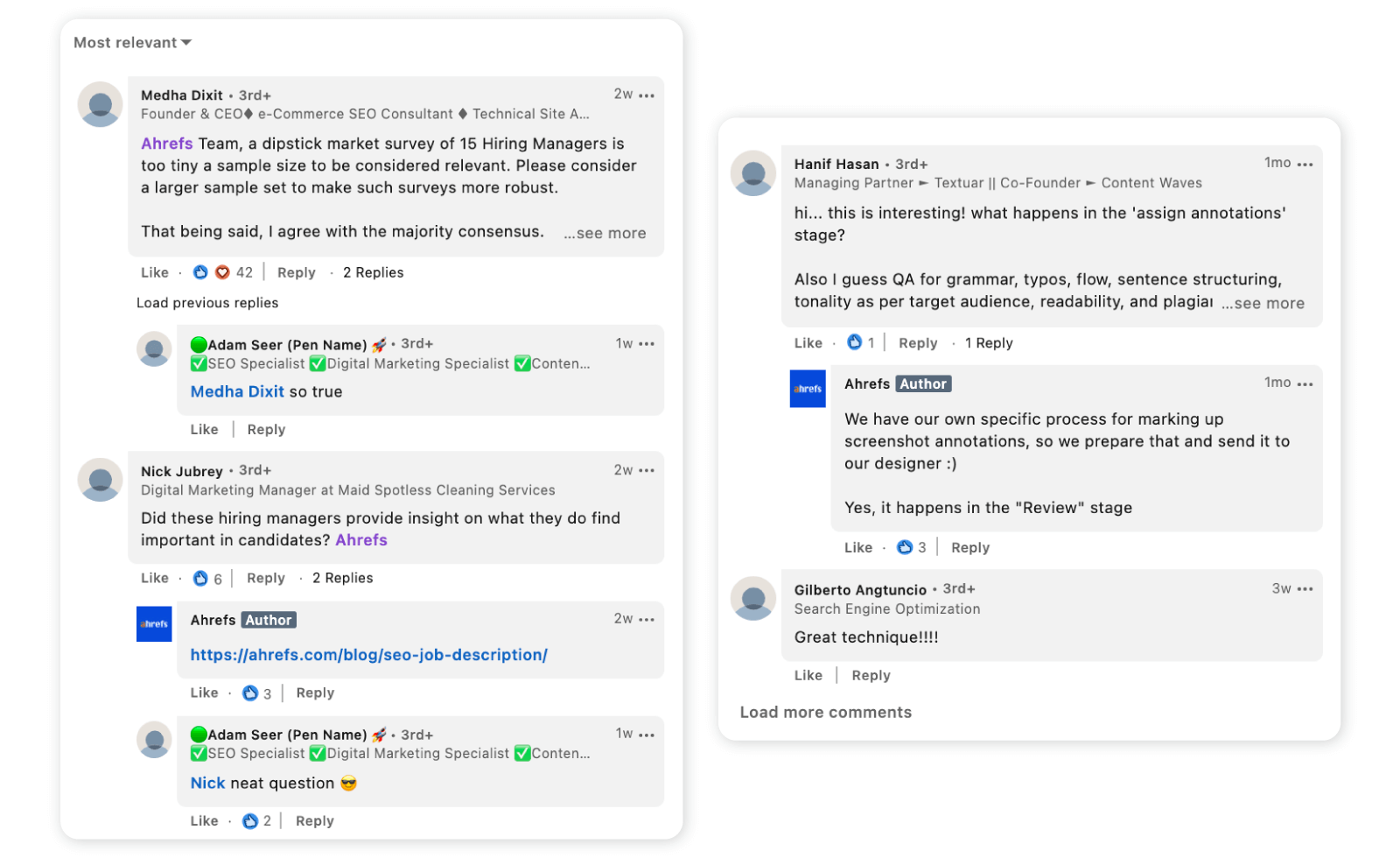This screenshot has height=858, width=1400.
Task: Click the thumbs-up reaction icon under Medha's comment
Action: [200, 272]
